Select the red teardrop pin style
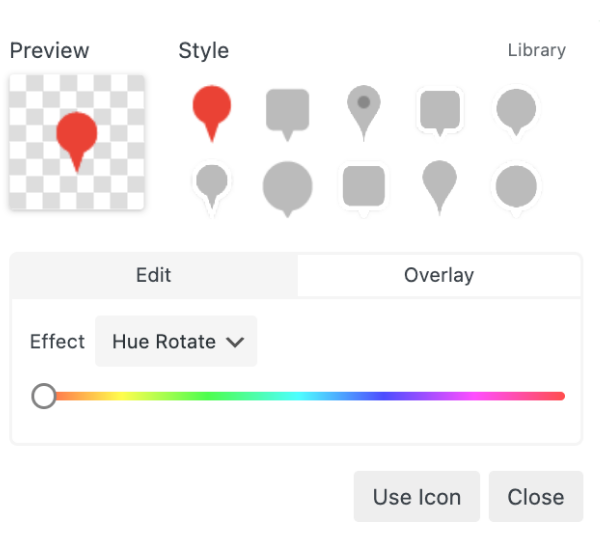The height and width of the screenshot is (560, 600). coord(212,108)
